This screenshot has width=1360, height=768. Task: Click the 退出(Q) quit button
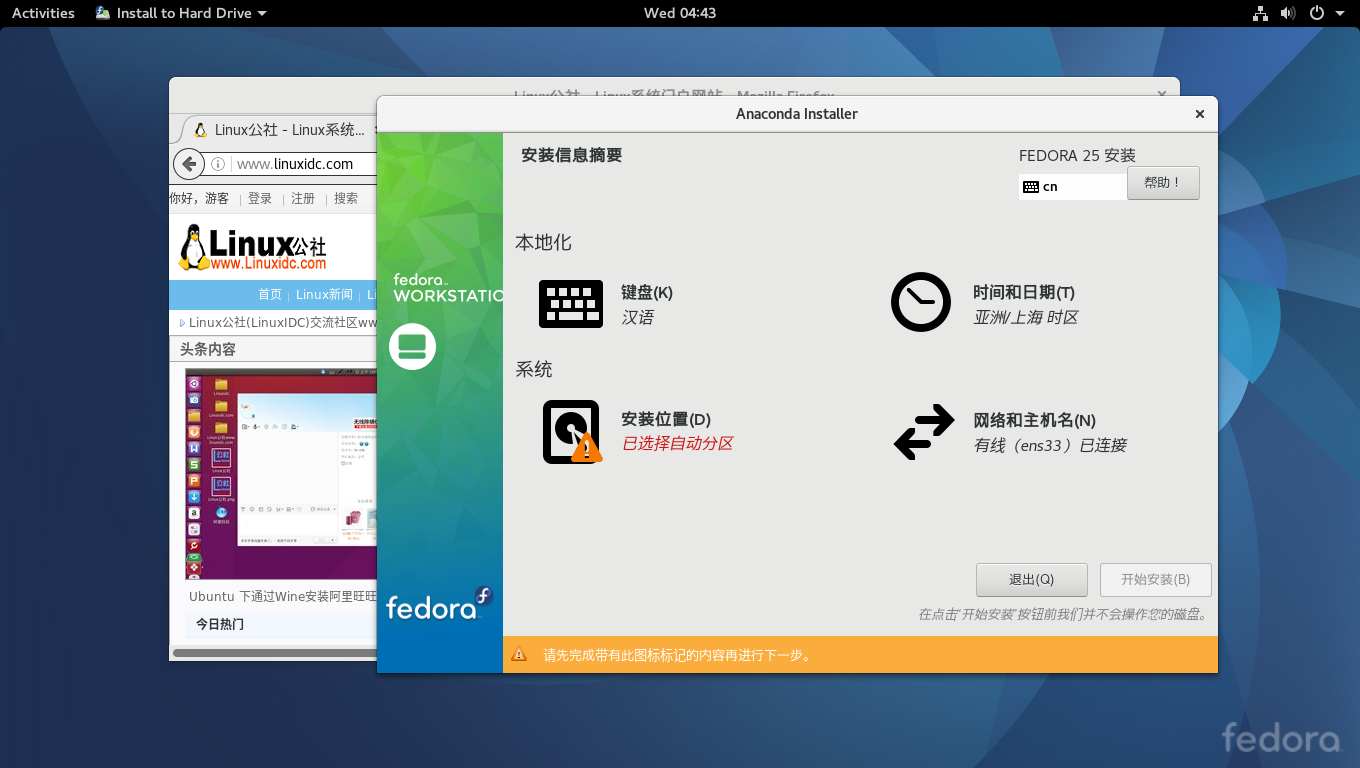pos(1031,580)
